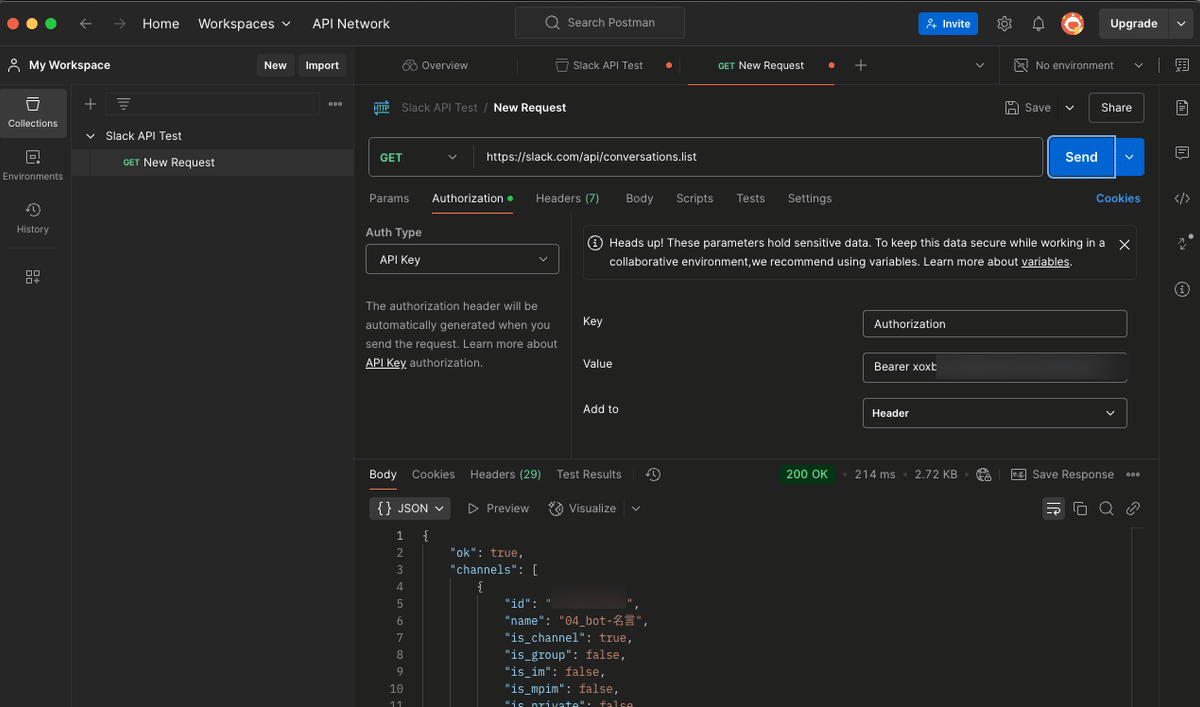Switch to the Scripts tab

tap(694, 198)
